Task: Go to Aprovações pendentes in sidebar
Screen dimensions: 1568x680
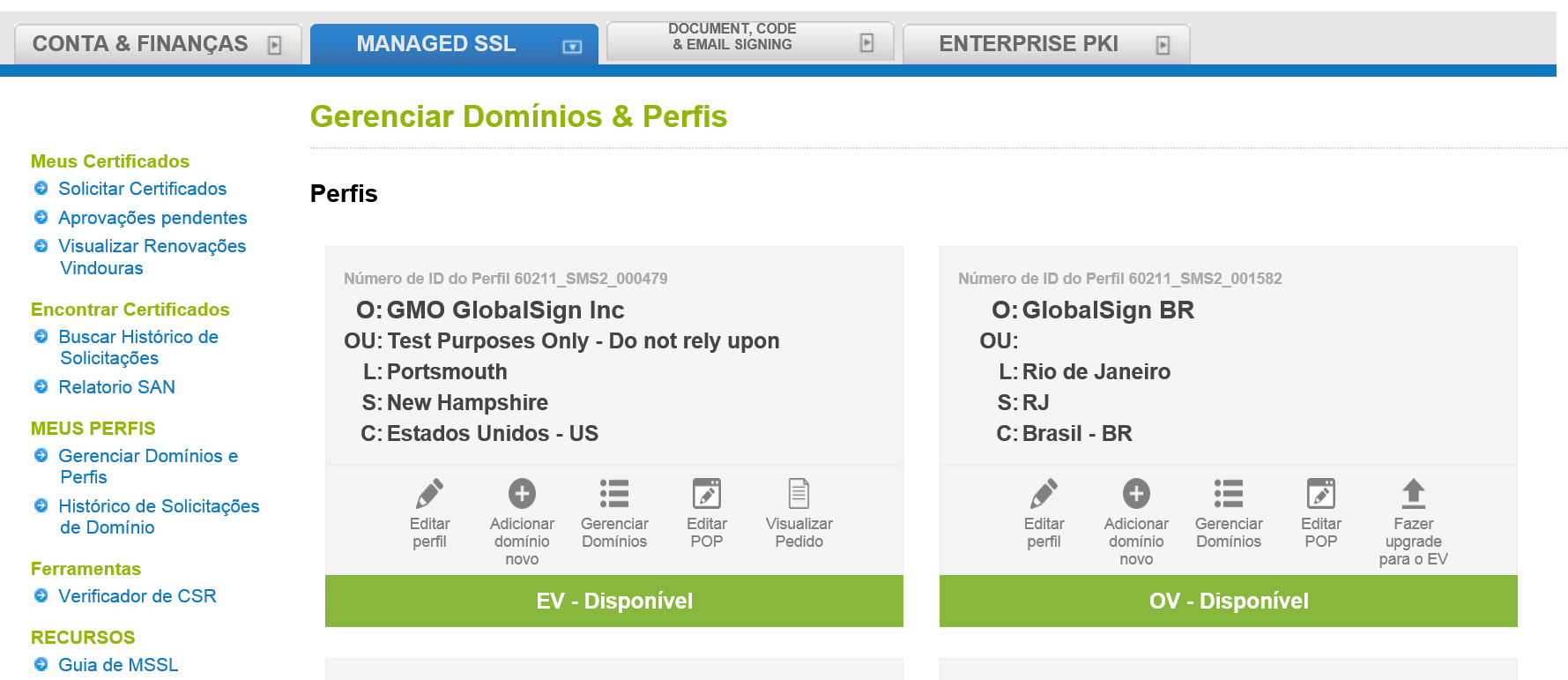Action: tap(152, 218)
